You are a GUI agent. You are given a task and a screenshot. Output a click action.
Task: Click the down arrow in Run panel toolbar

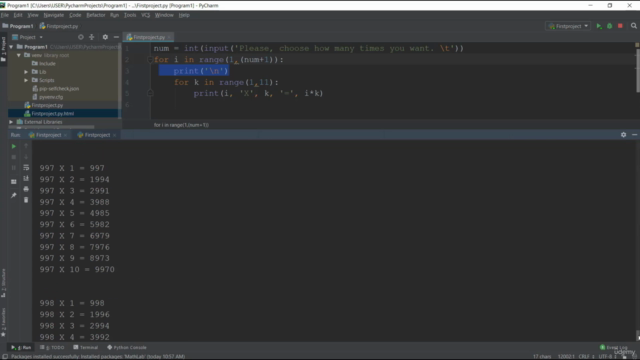tap(26, 157)
